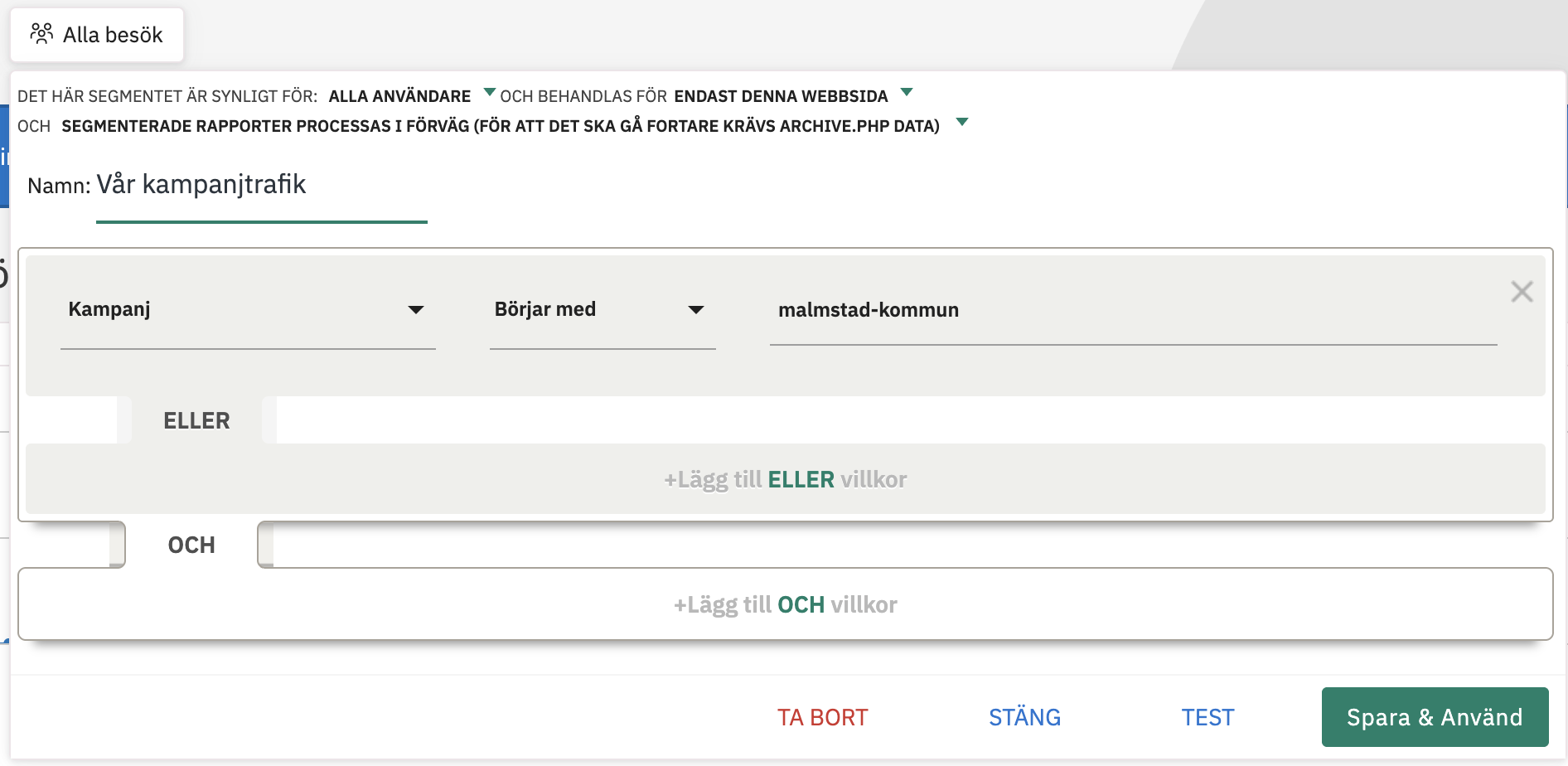Add a new OCH condition
Viewport: 1568px width, 766px height.
786,604
